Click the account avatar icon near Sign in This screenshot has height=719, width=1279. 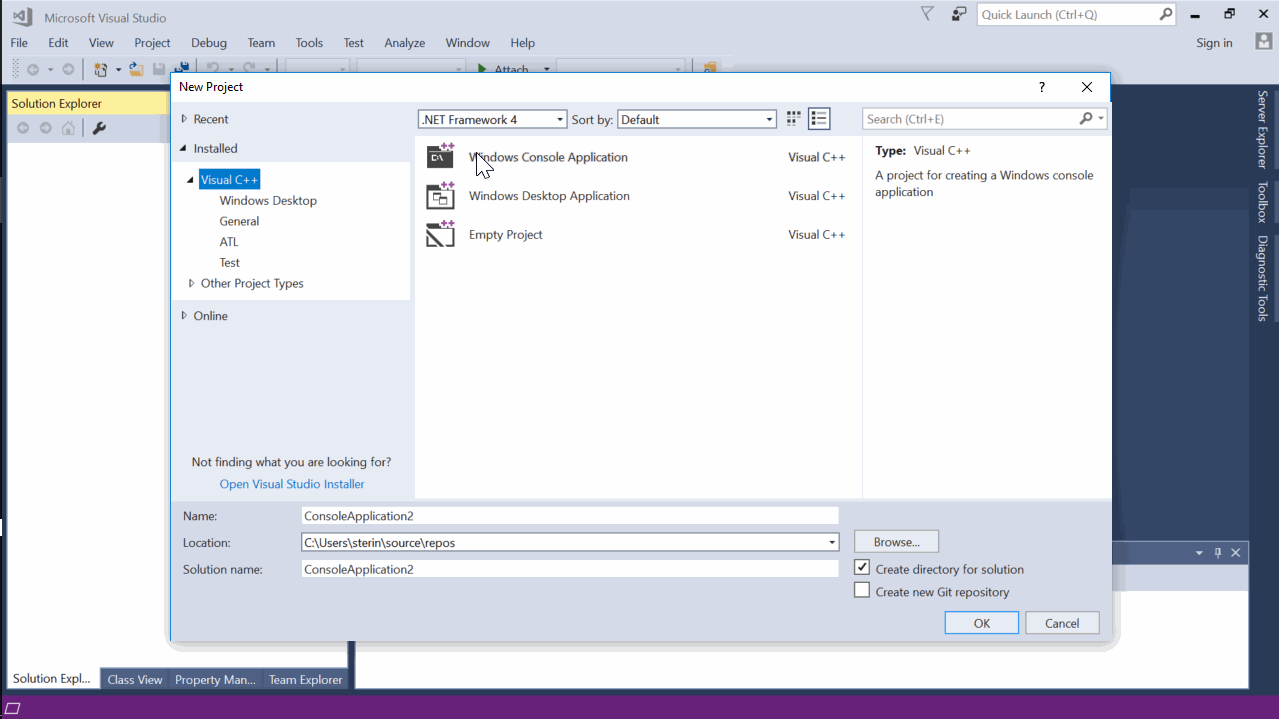1264,42
